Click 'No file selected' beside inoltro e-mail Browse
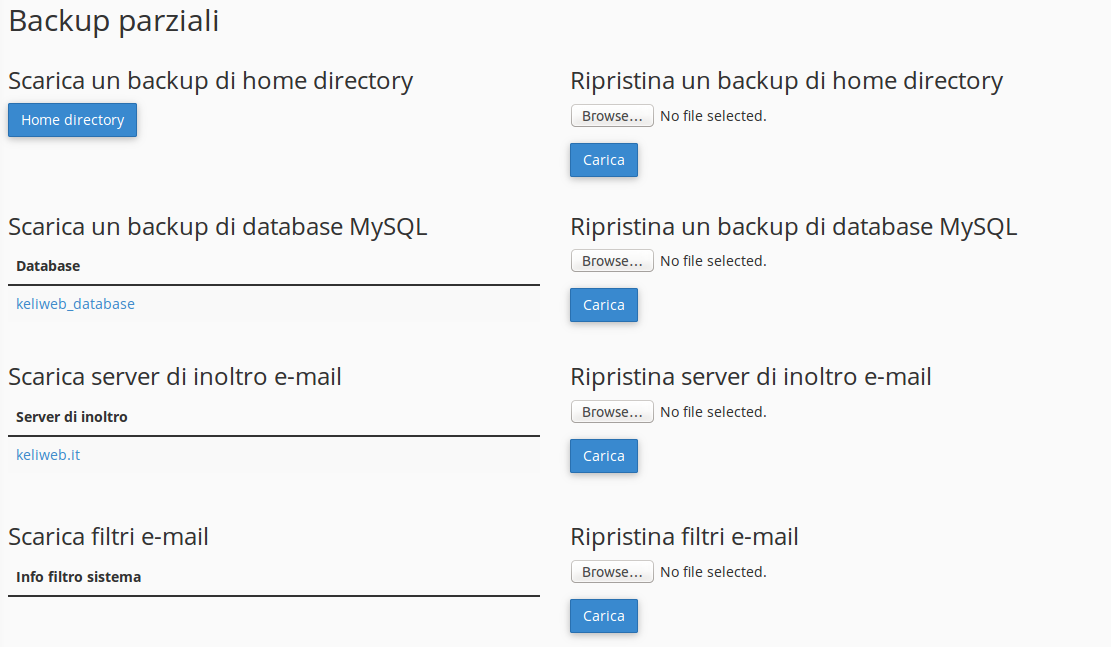Screen dimensions: 1111x647 714,412
